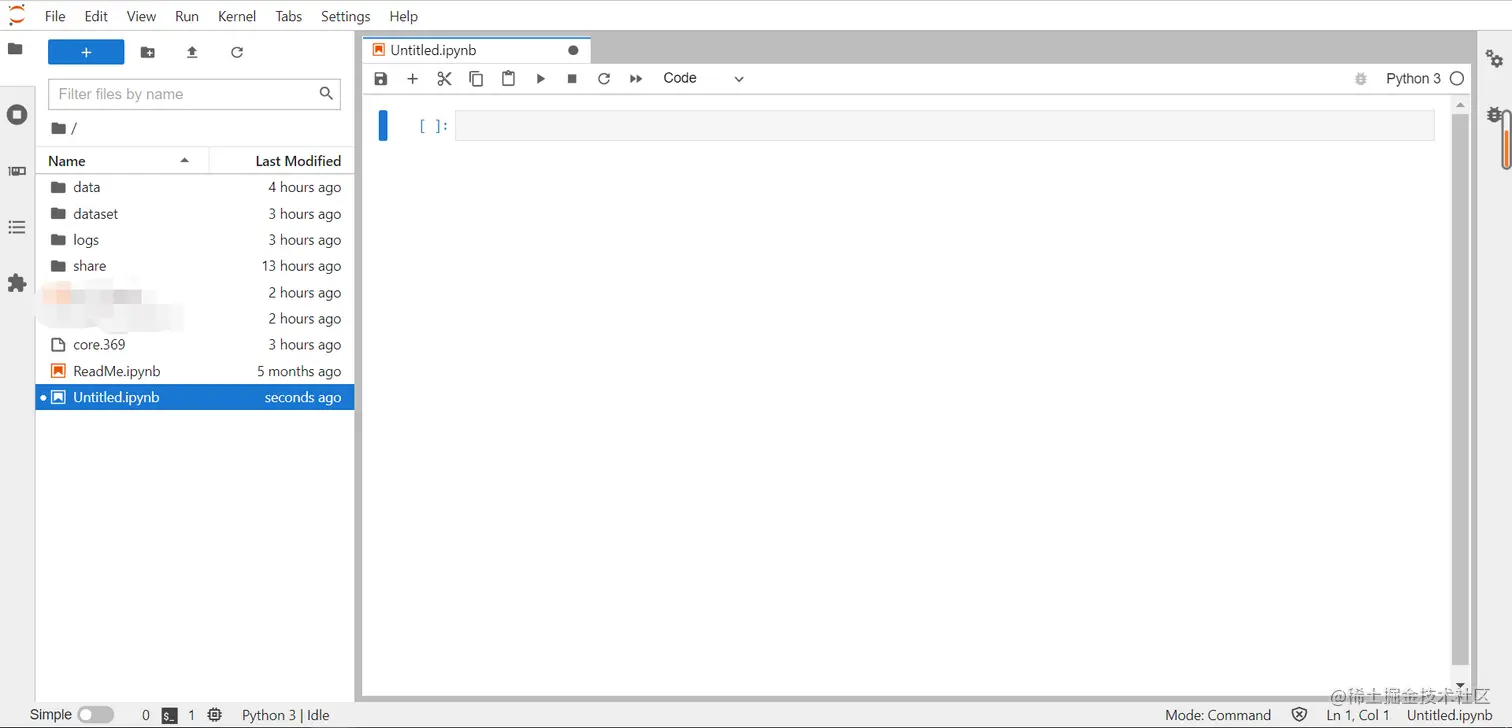Focus the Filter files by name field

pyautogui.click(x=194, y=94)
